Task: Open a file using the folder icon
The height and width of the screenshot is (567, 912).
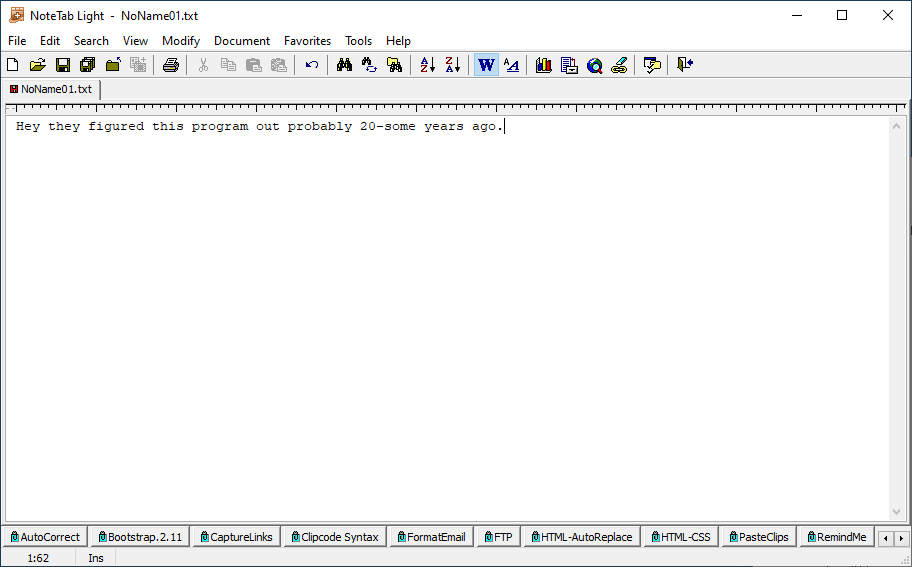Action: (37, 65)
